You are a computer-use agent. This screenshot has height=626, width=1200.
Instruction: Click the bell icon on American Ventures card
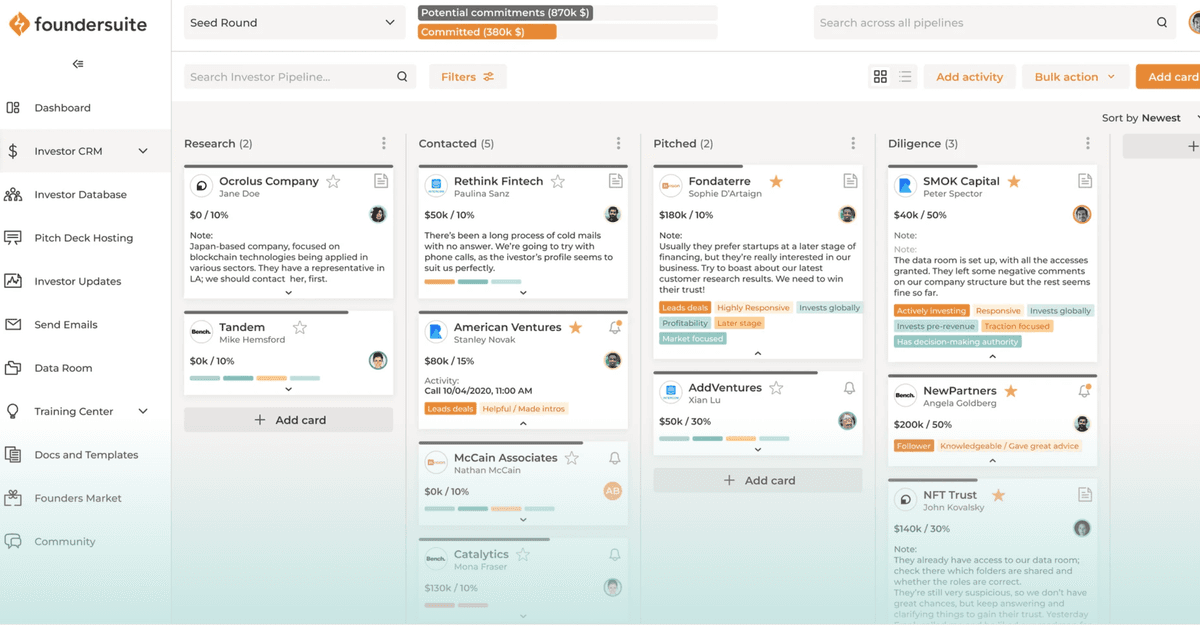614,326
